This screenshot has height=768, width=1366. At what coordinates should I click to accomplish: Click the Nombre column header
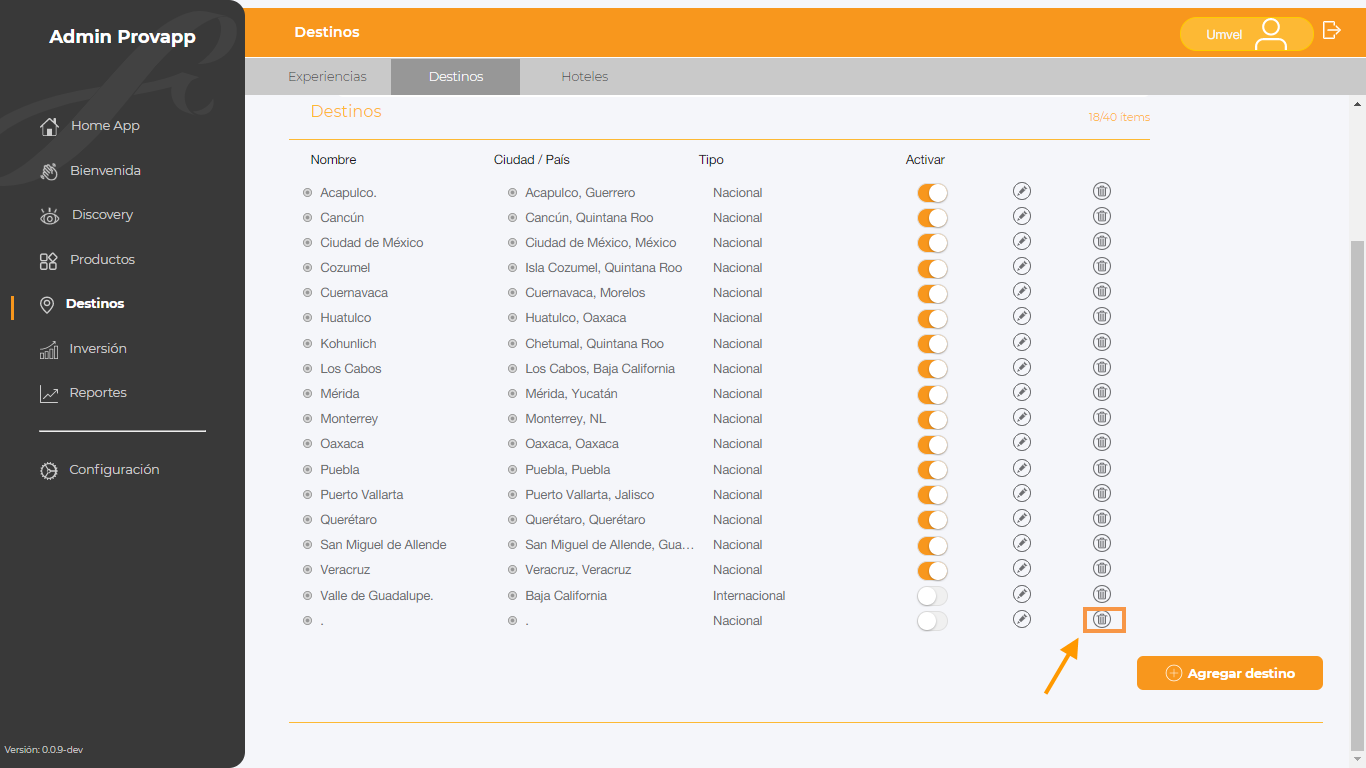click(x=333, y=160)
